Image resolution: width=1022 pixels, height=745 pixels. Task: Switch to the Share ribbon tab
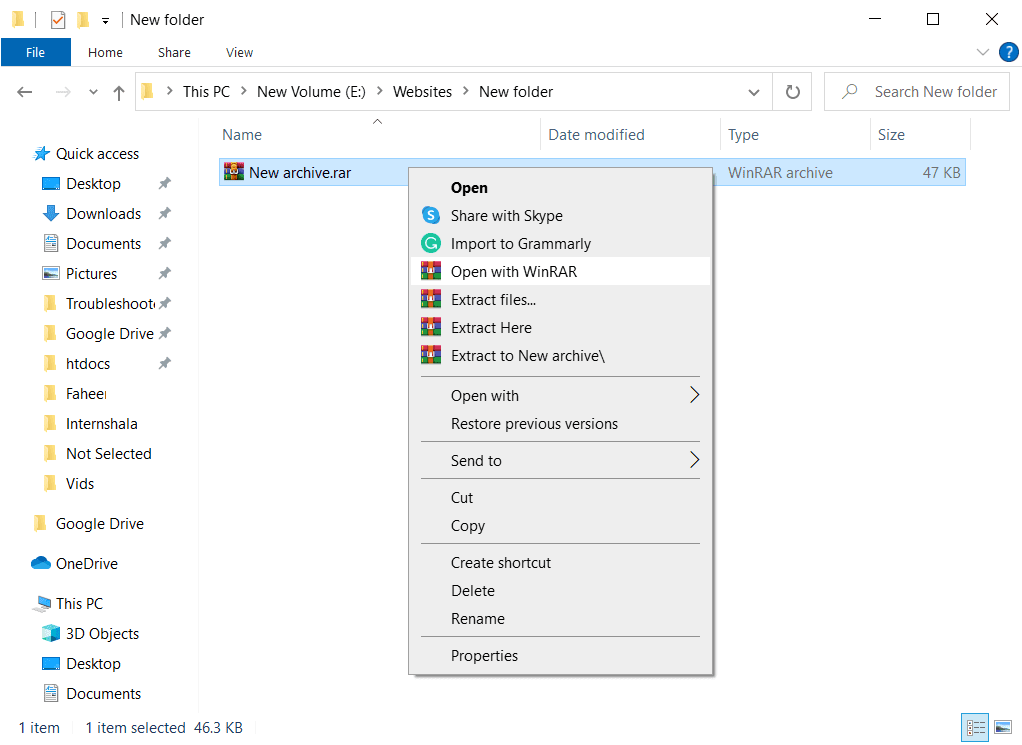[174, 52]
